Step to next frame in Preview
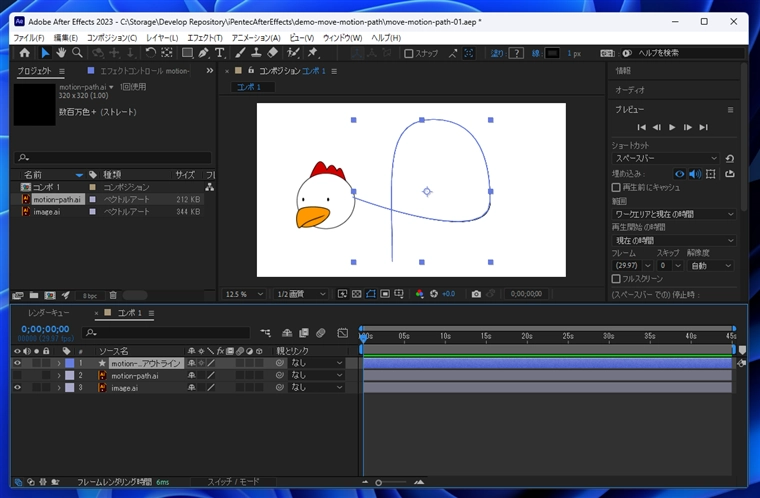This screenshot has height=498, width=760. (688, 128)
